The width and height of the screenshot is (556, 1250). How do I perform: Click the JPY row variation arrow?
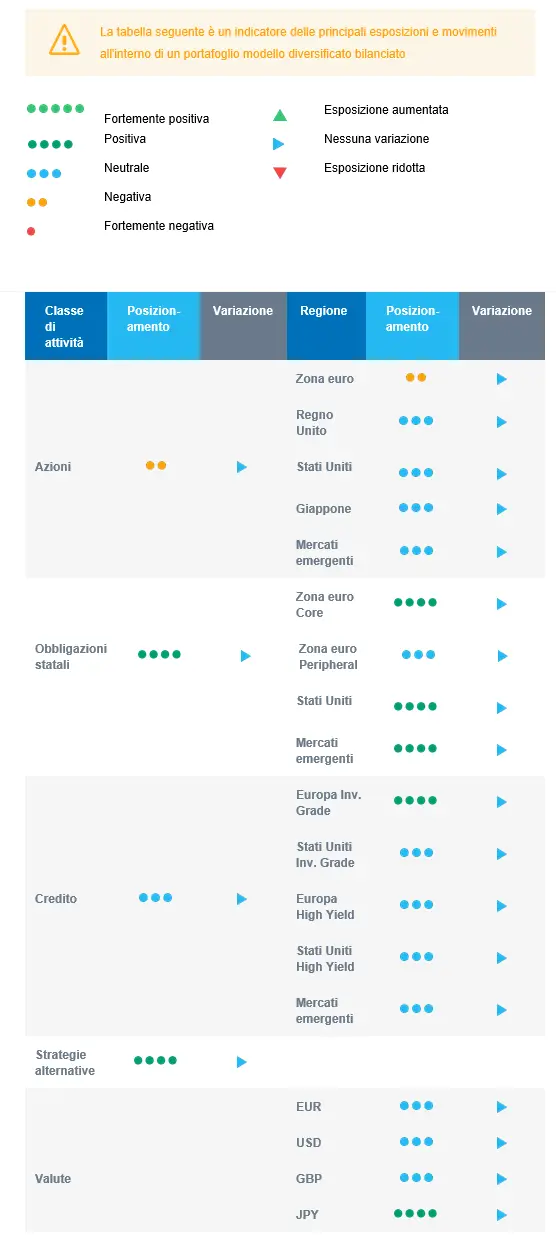502,1215
